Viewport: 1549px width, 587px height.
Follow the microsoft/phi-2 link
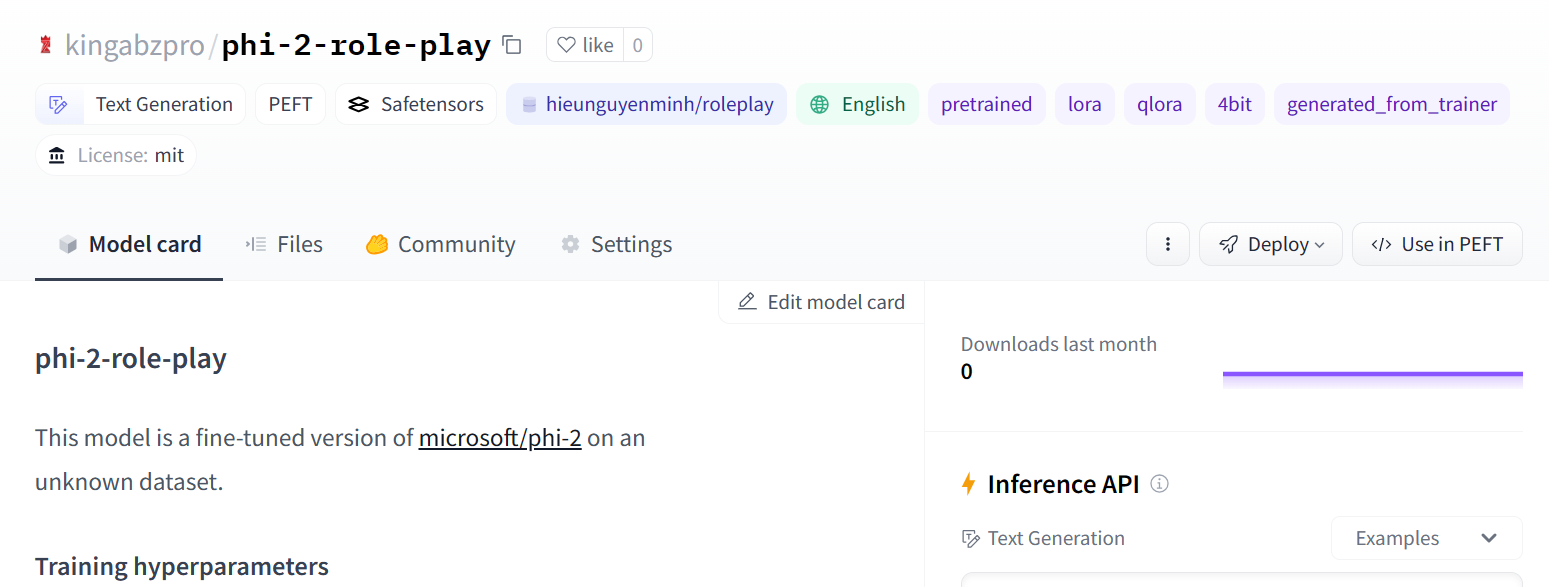coord(500,438)
